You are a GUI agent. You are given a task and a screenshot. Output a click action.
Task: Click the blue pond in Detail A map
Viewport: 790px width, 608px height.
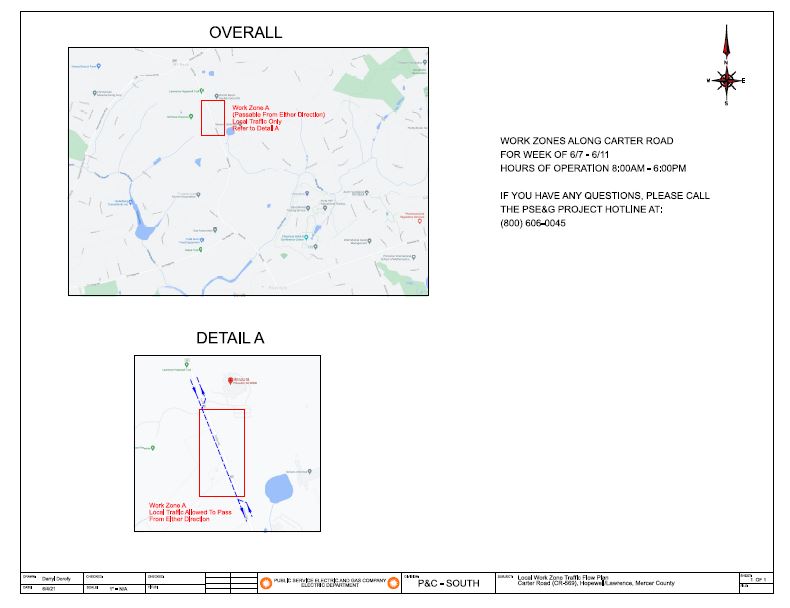point(277,491)
